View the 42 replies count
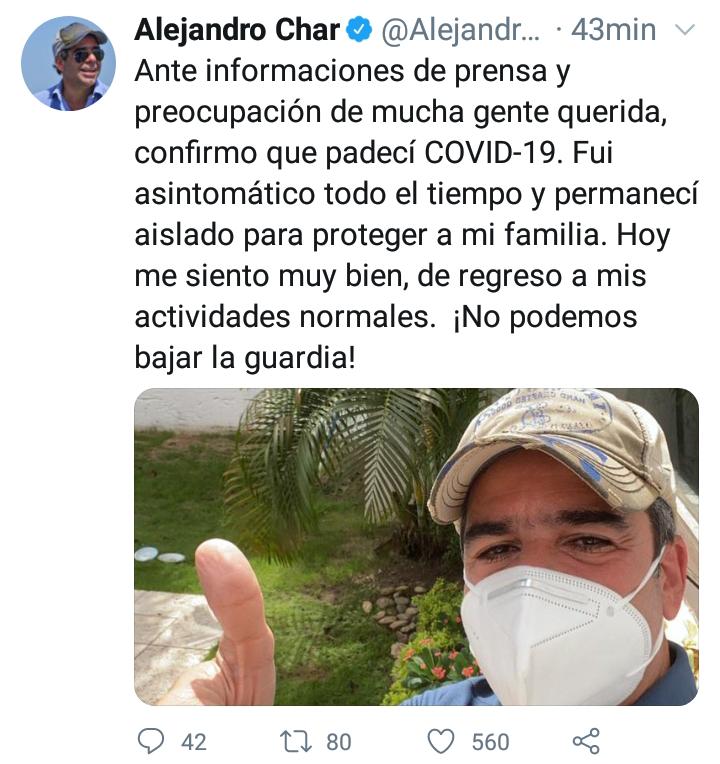The width and height of the screenshot is (720, 764). point(194,742)
